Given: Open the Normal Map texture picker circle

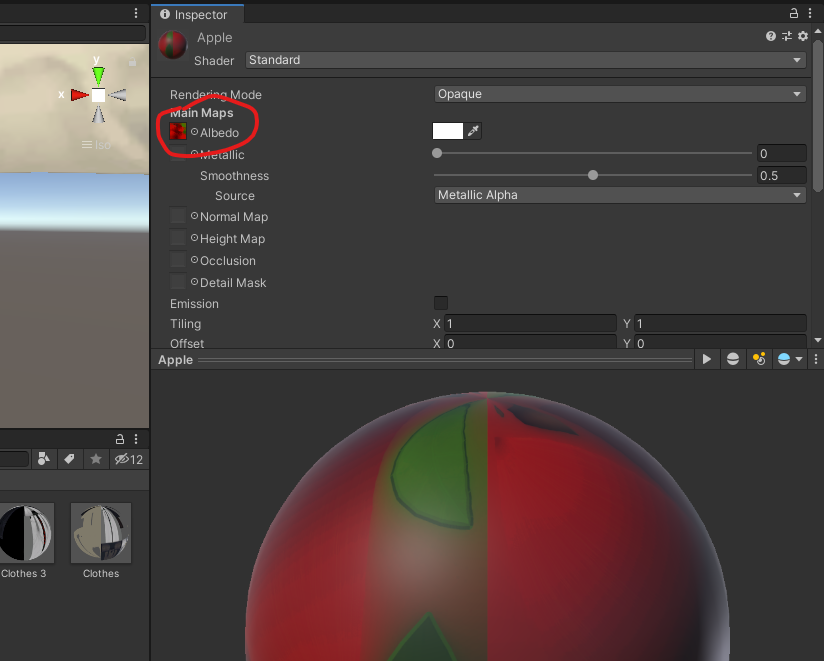Looking at the screenshot, I should pos(194,216).
